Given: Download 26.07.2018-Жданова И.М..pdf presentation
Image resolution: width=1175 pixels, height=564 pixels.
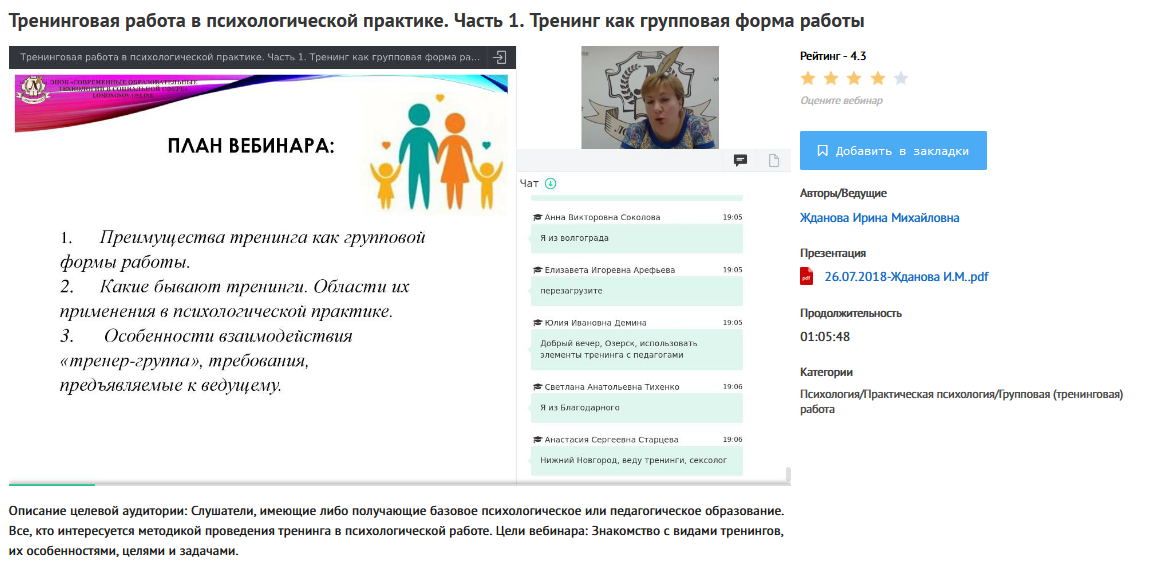Looking at the screenshot, I should pos(906,277).
